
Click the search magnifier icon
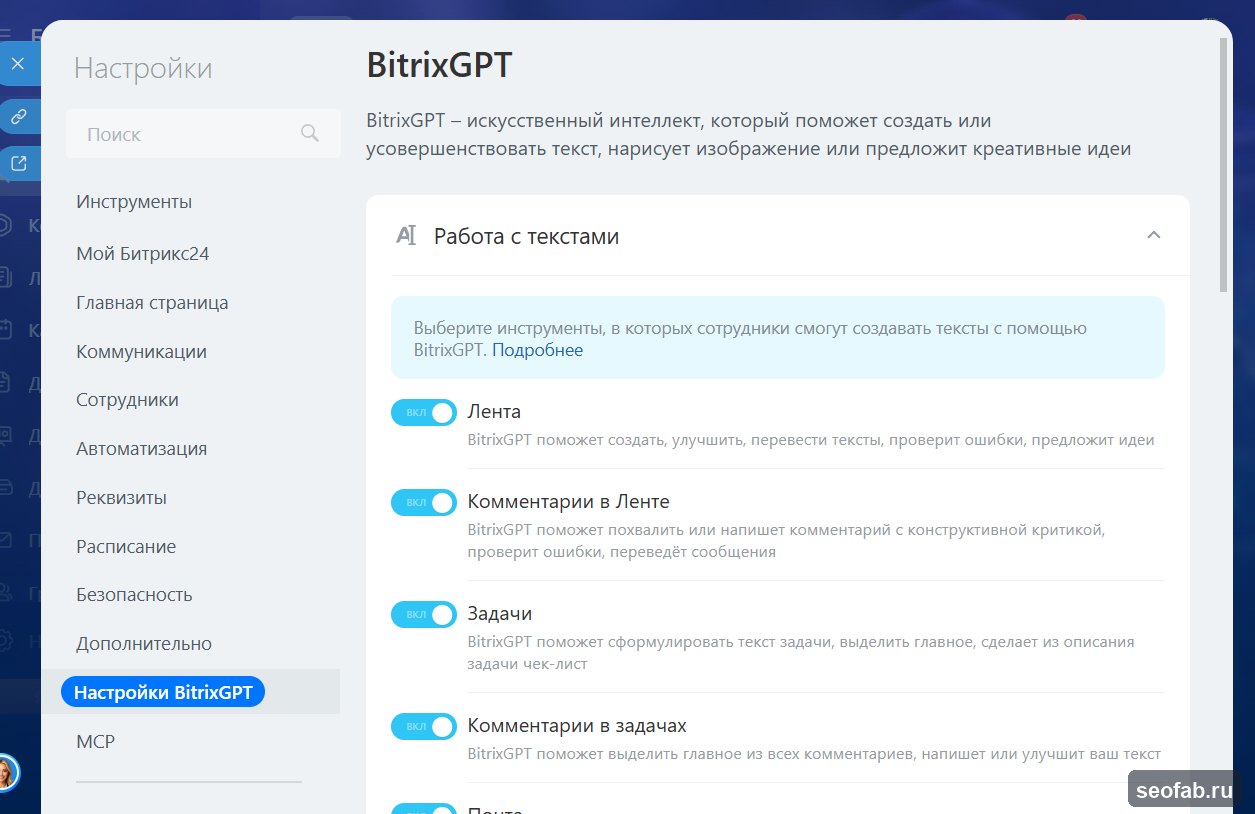[x=310, y=133]
